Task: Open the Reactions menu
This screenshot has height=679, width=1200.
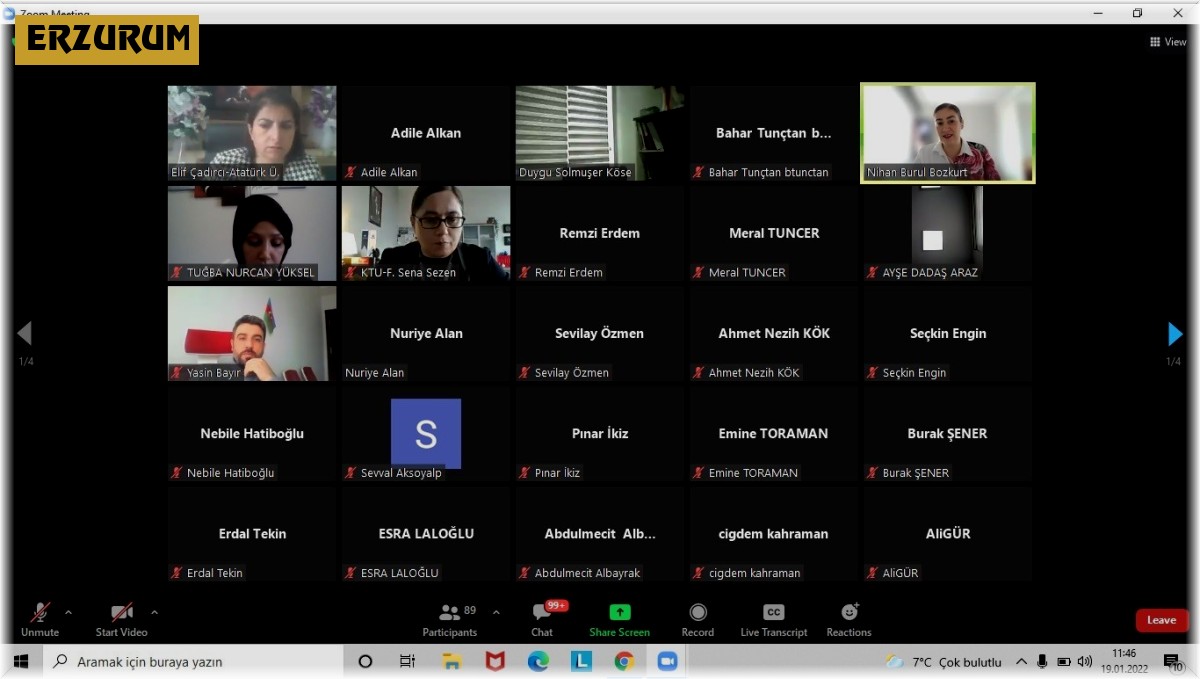Action: pos(848,619)
